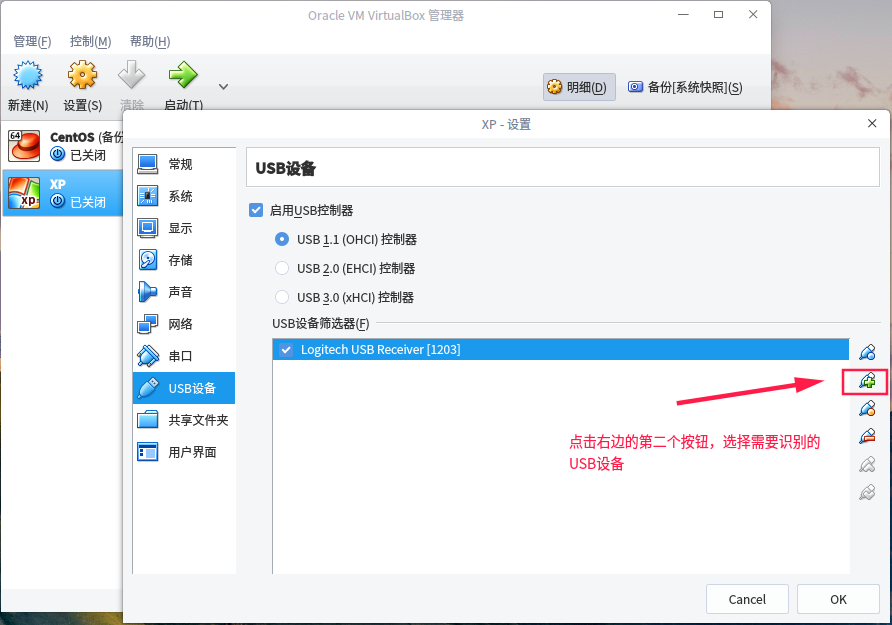Click the New (新建) VM toolbar icon
Image resolution: width=892 pixels, height=625 pixels.
tap(28, 75)
